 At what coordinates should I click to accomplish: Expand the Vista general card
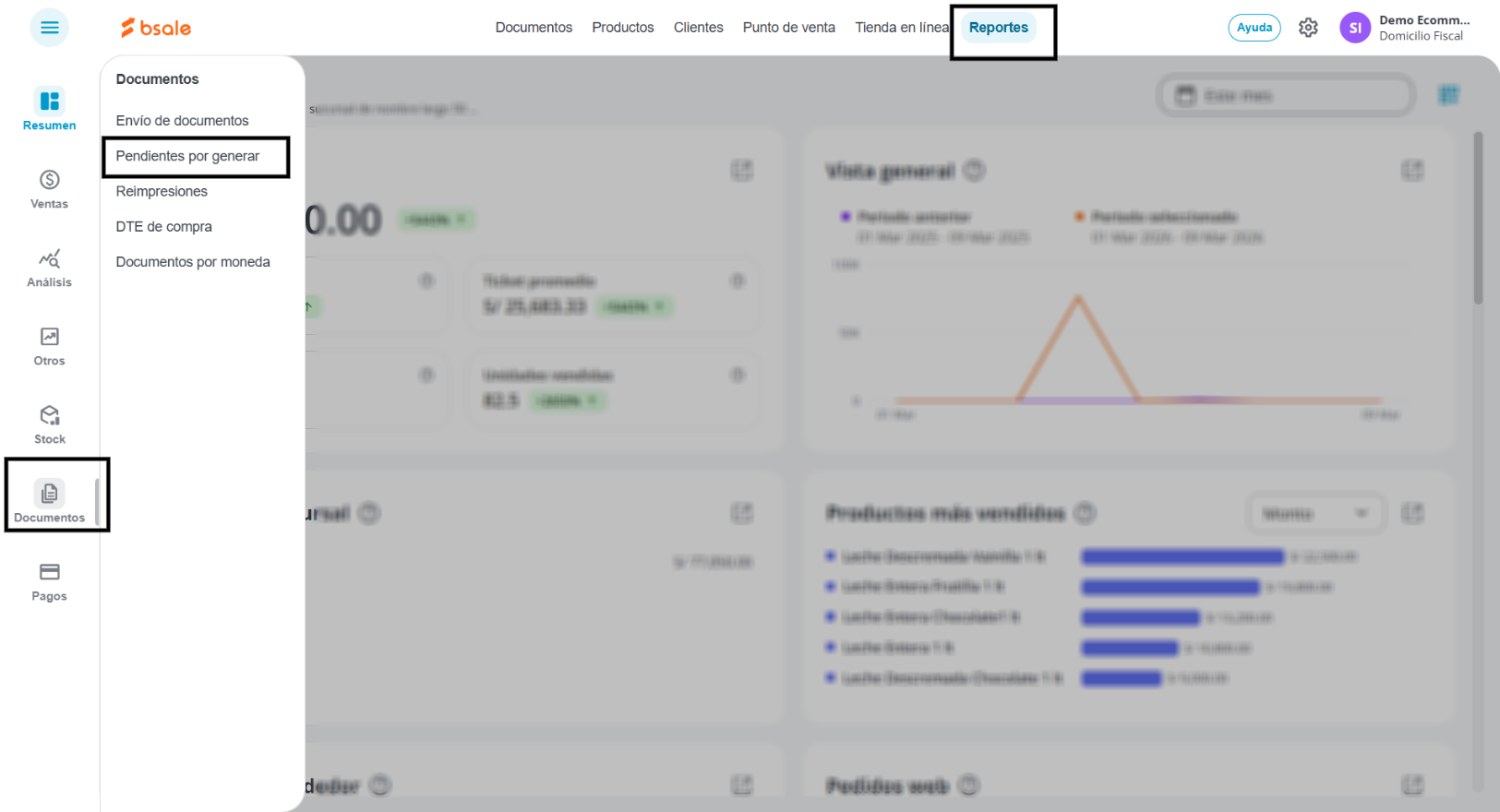tap(1412, 170)
